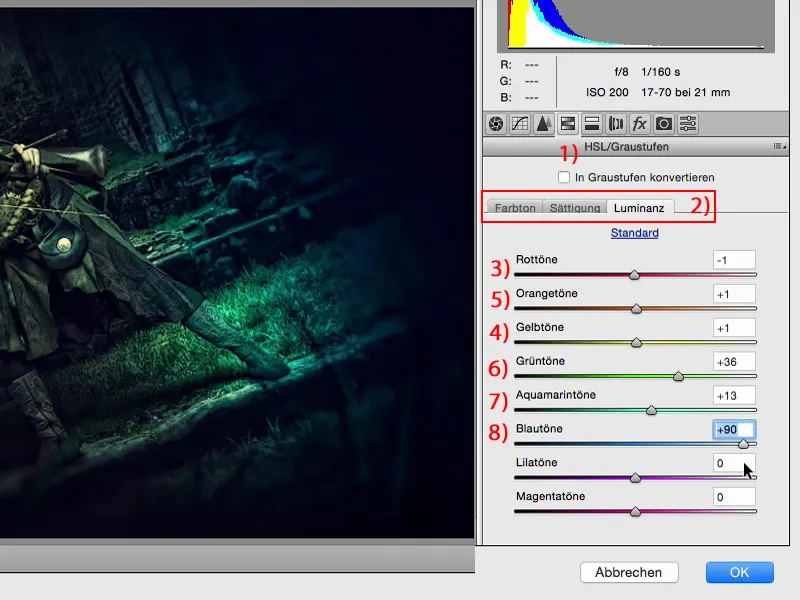Image resolution: width=800 pixels, height=600 pixels.
Task: Select the Tone Curve panel icon
Action: click(x=518, y=124)
